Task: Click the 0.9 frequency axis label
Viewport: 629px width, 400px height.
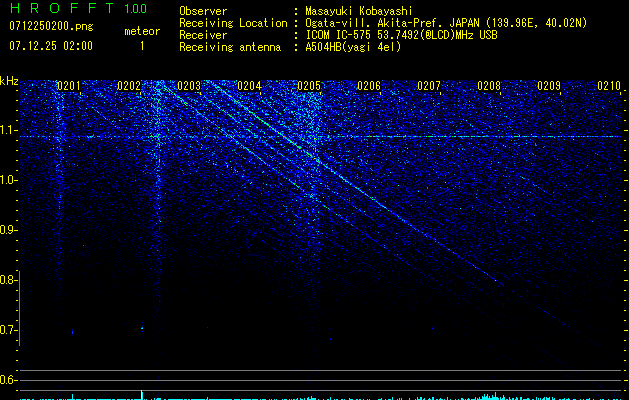Action: pyautogui.click(x=9, y=230)
